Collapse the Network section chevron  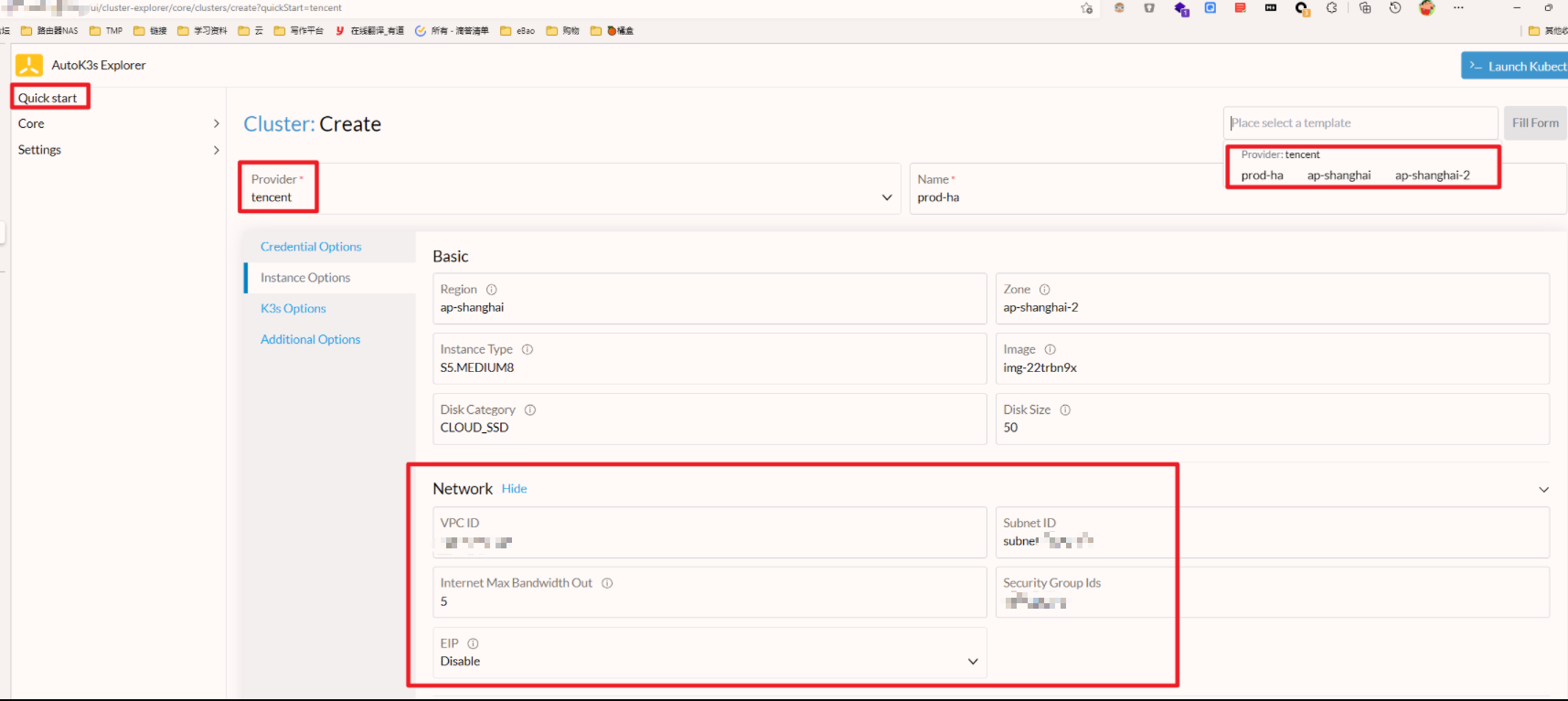pos(1543,490)
